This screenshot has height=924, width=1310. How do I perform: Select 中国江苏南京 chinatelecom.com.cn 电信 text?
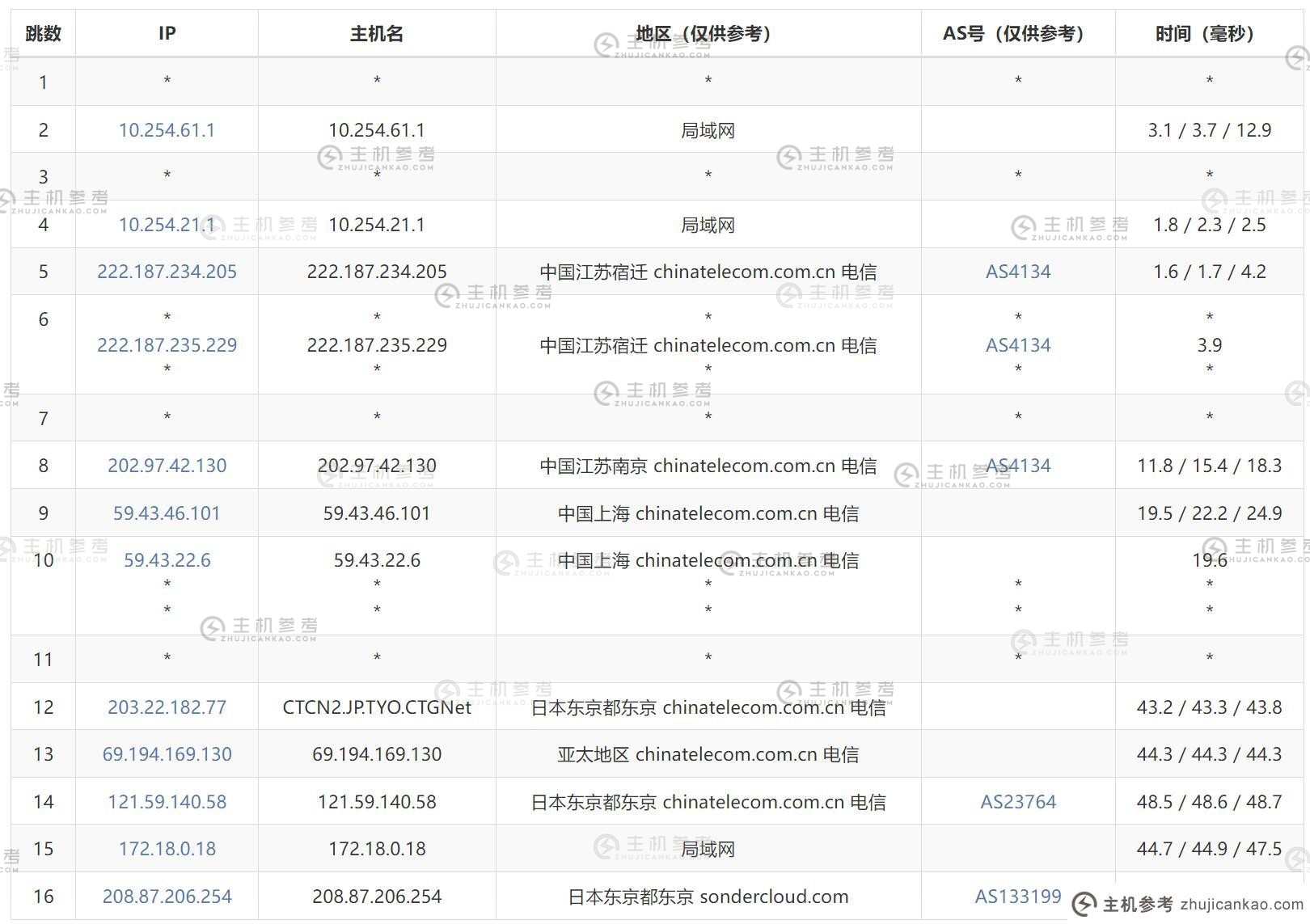[708, 466]
